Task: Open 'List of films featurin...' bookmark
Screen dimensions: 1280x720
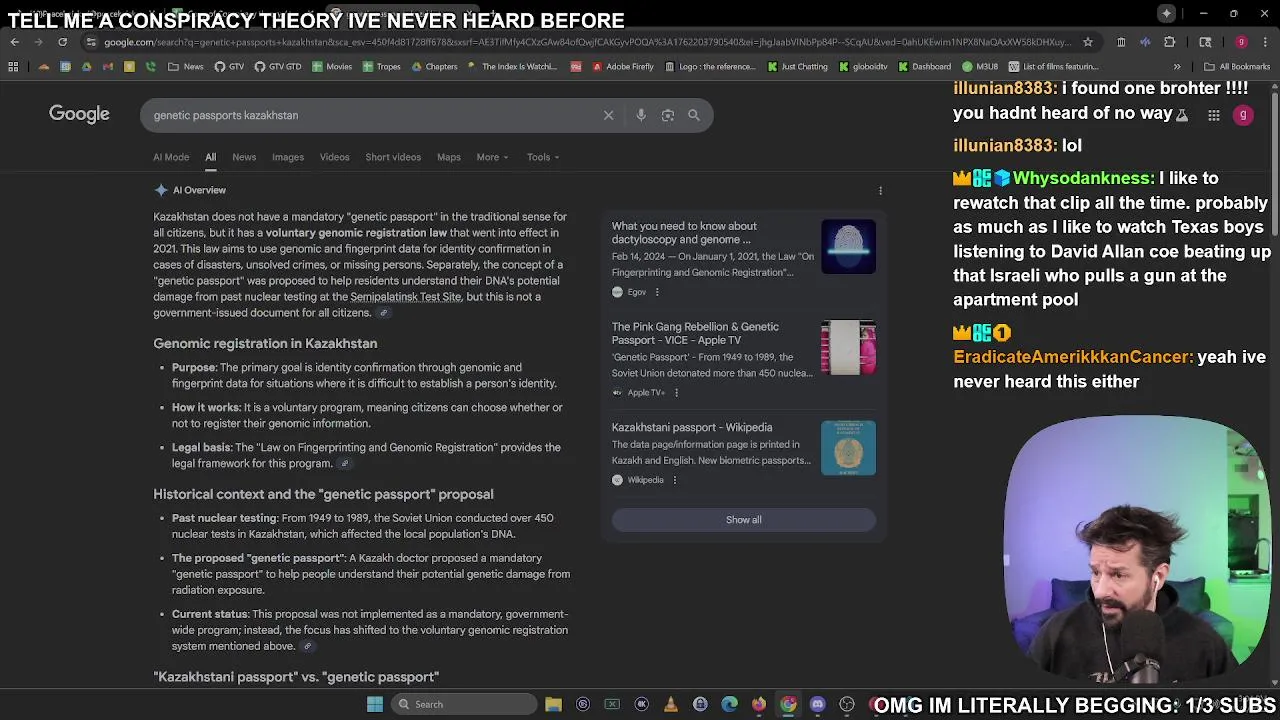Action: click(1053, 67)
